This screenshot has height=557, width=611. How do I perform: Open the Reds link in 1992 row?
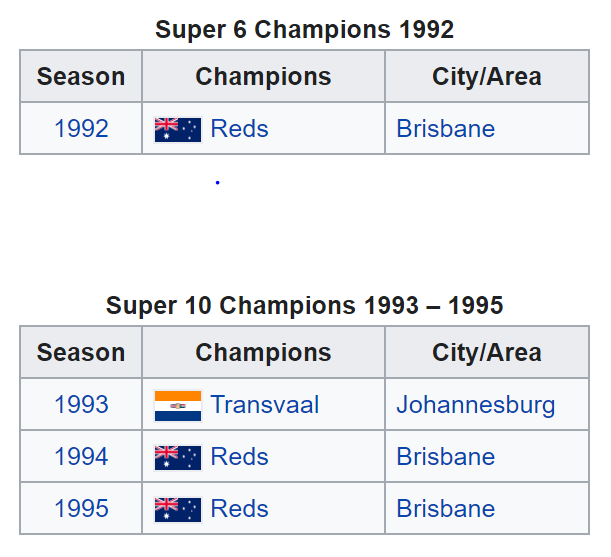pyautogui.click(x=240, y=128)
